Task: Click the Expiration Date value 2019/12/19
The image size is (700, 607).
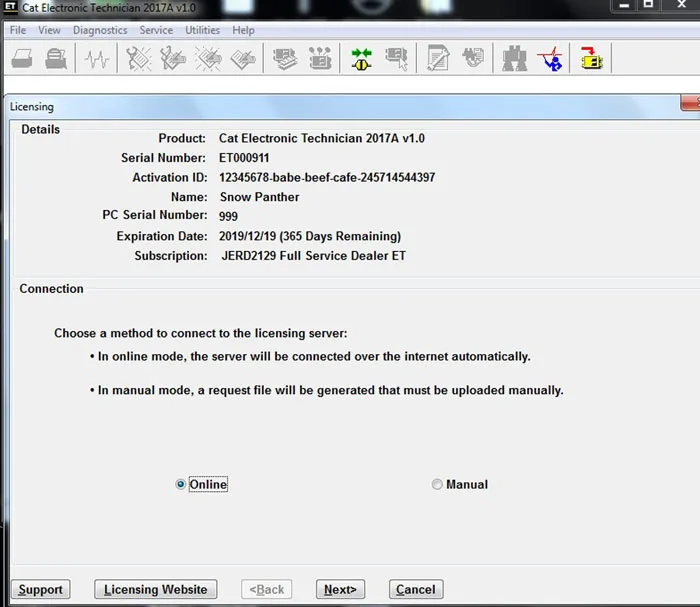Action: tap(247, 236)
